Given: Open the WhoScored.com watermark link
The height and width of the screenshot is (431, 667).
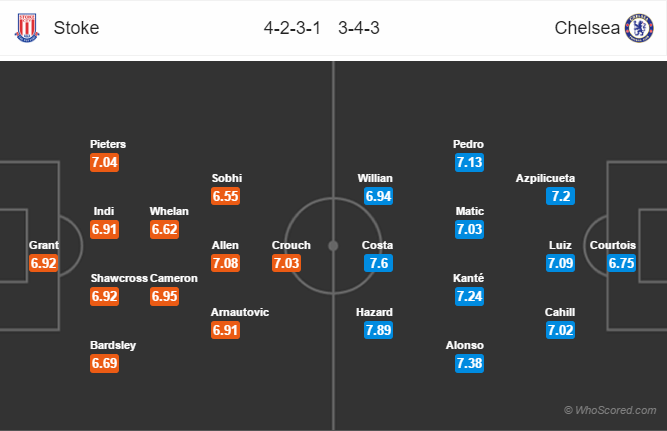Looking at the screenshot, I should [x=610, y=410].
